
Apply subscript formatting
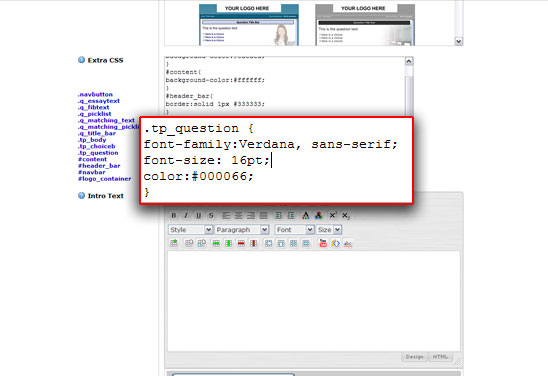pos(346,216)
